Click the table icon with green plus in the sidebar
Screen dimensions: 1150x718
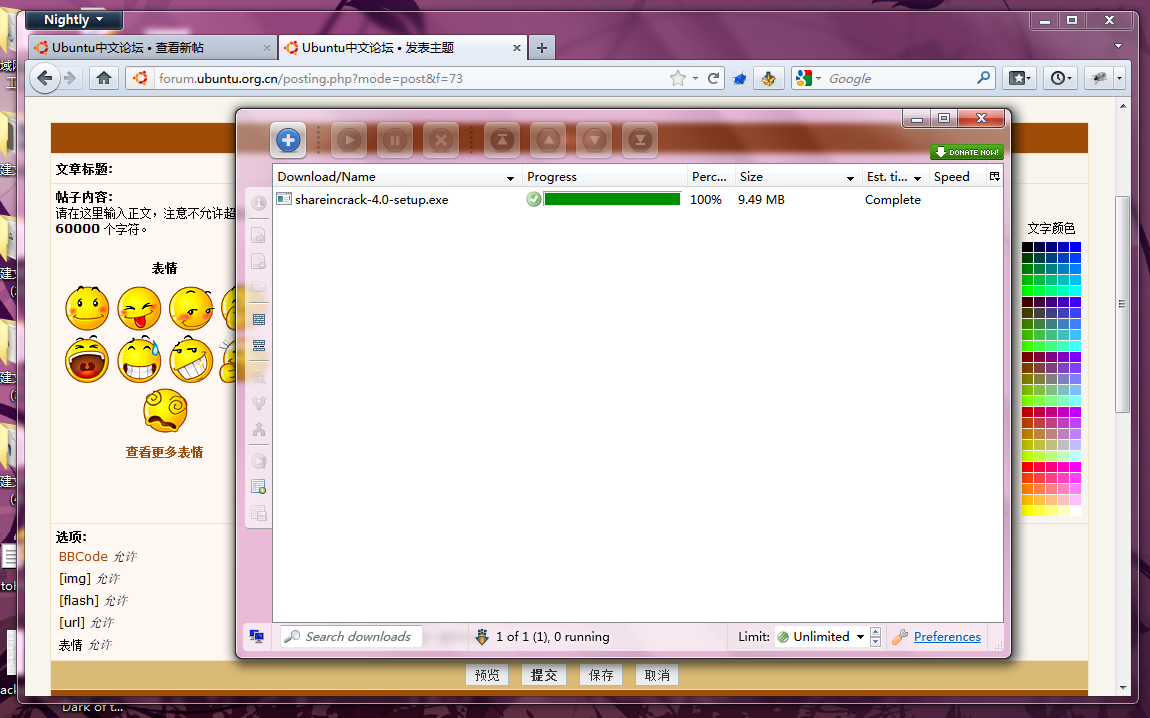click(x=259, y=487)
